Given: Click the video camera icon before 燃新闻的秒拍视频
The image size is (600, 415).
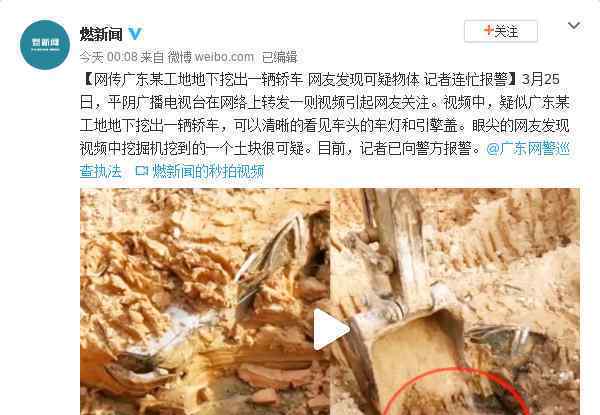Looking at the screenshot, I should coord(142,171).
